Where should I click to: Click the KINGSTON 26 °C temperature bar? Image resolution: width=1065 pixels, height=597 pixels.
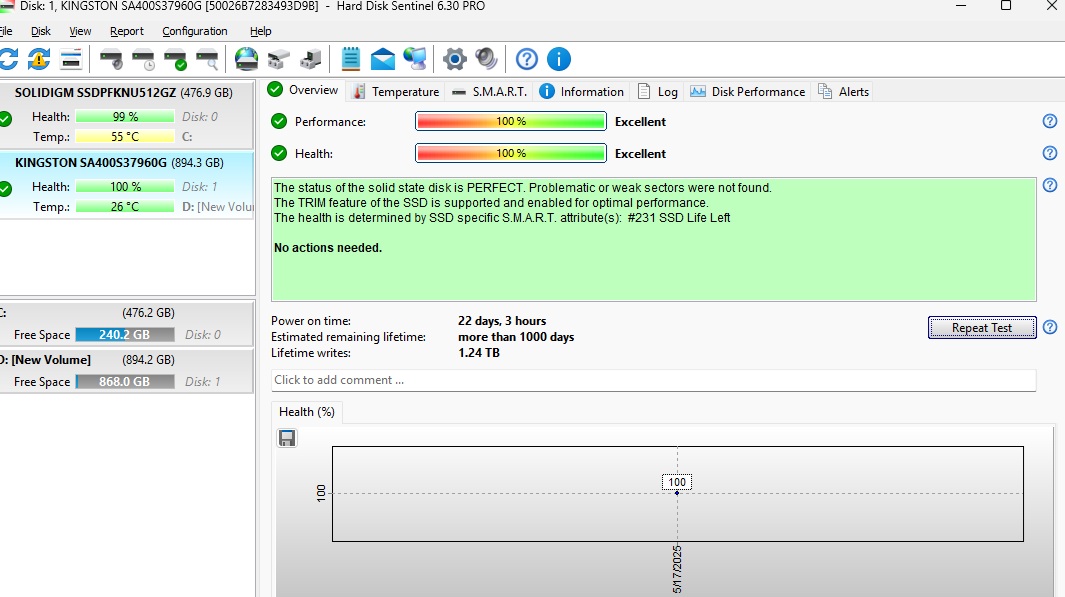point(125,206)
